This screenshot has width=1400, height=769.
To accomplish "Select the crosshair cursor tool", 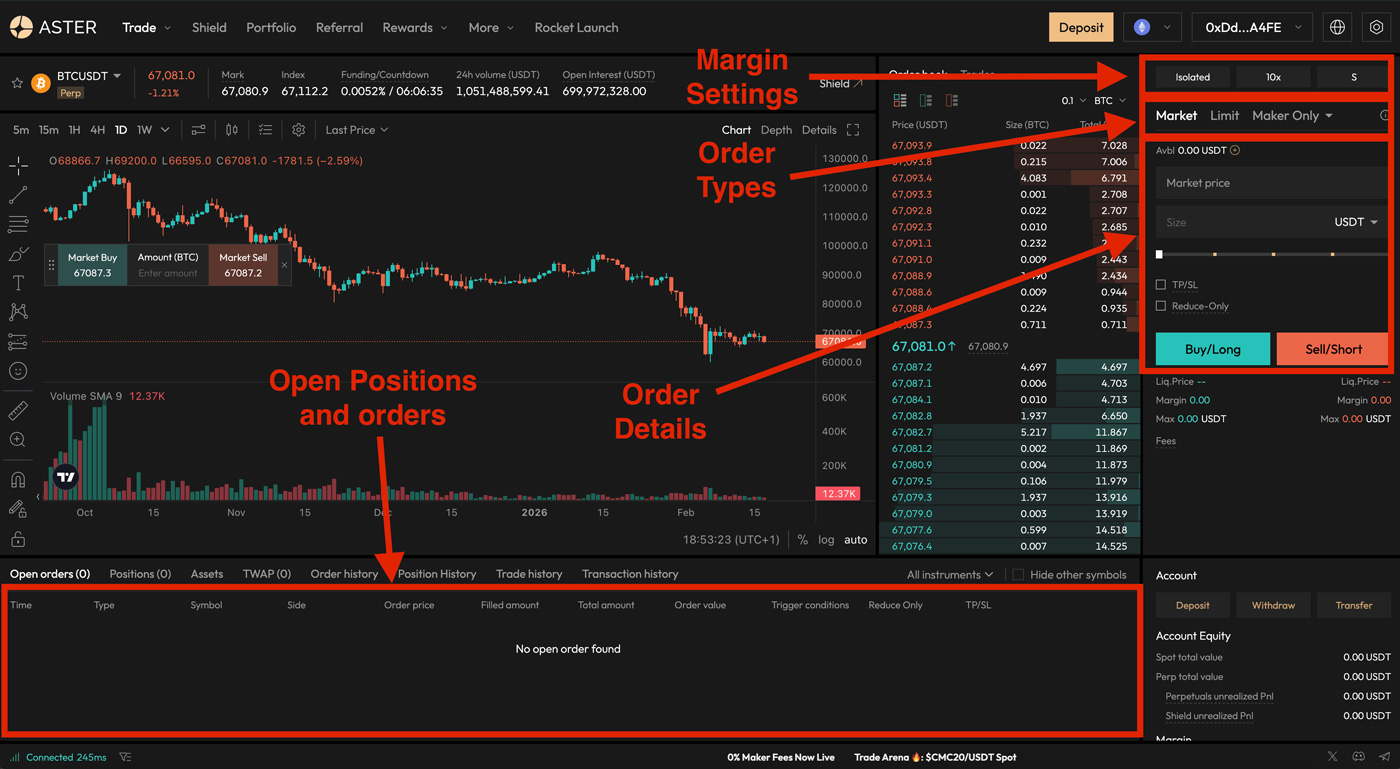I will [x=18, y=165].
